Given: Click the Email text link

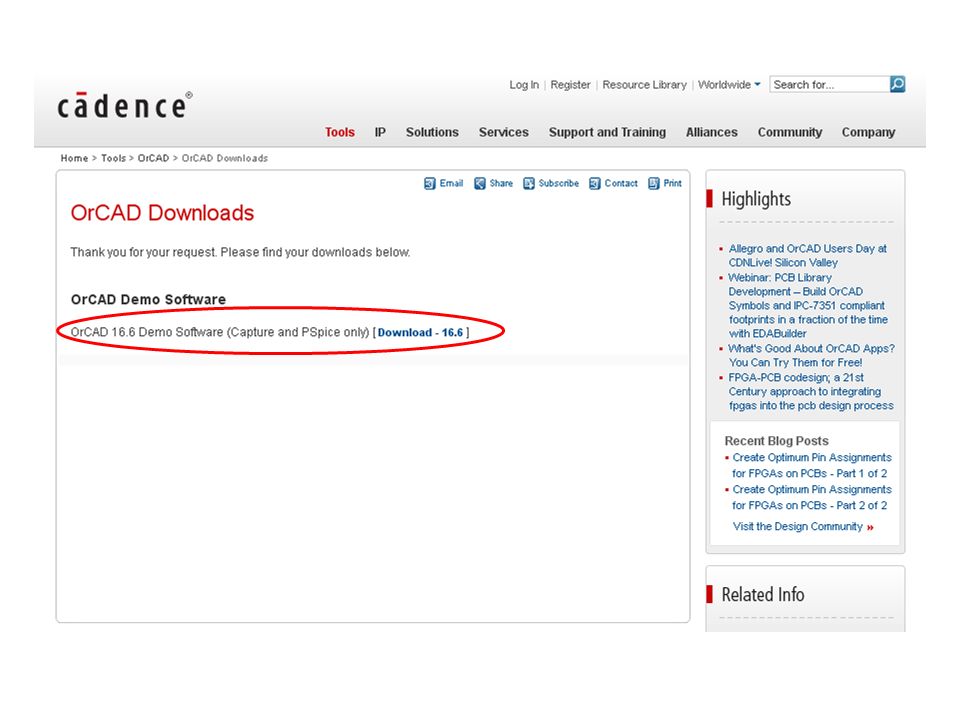Looking at the screenshot, I should pos(451,183).
